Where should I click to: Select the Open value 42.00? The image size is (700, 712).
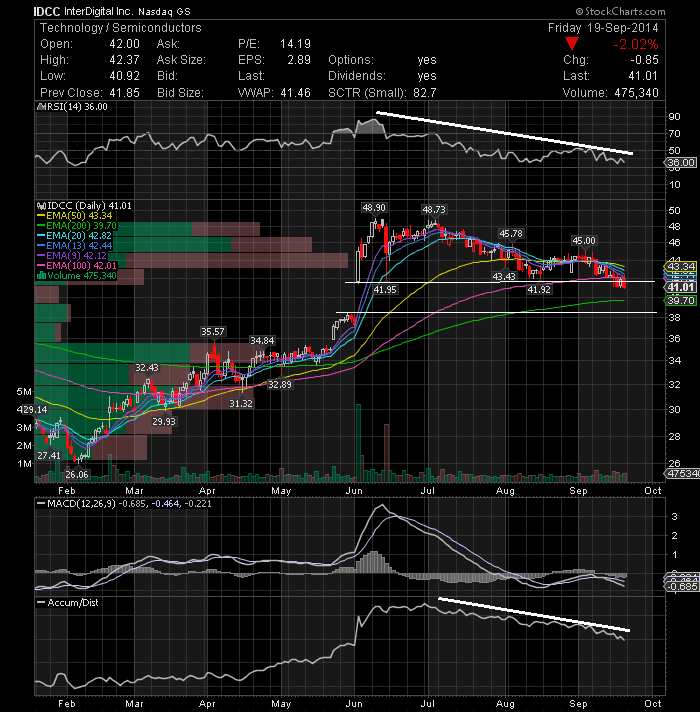[124, 44]
